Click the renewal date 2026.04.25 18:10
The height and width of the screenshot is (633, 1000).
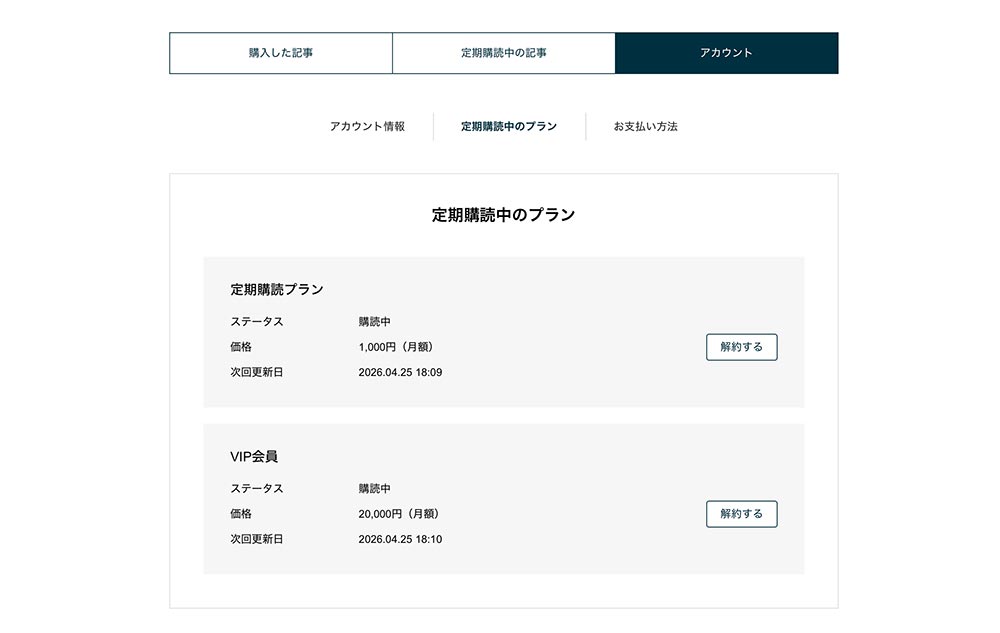click(x=400, y=539)
